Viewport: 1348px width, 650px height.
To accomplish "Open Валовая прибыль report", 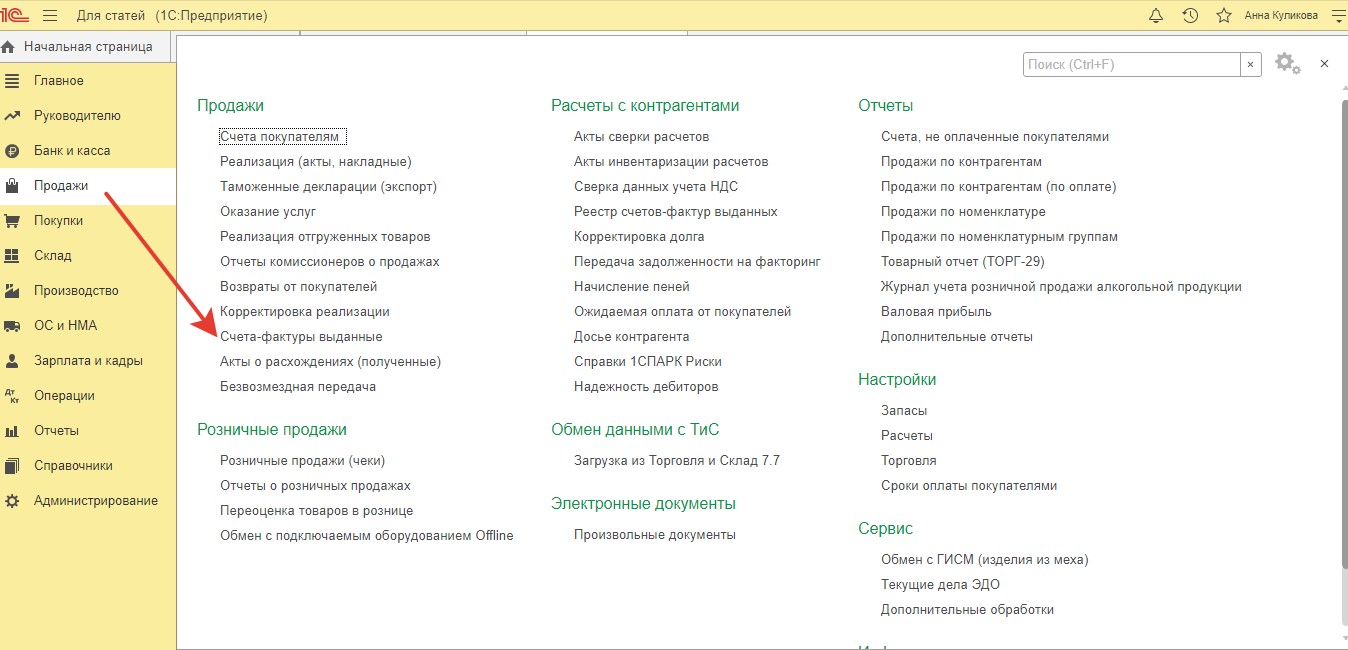I will coord(936,312).
